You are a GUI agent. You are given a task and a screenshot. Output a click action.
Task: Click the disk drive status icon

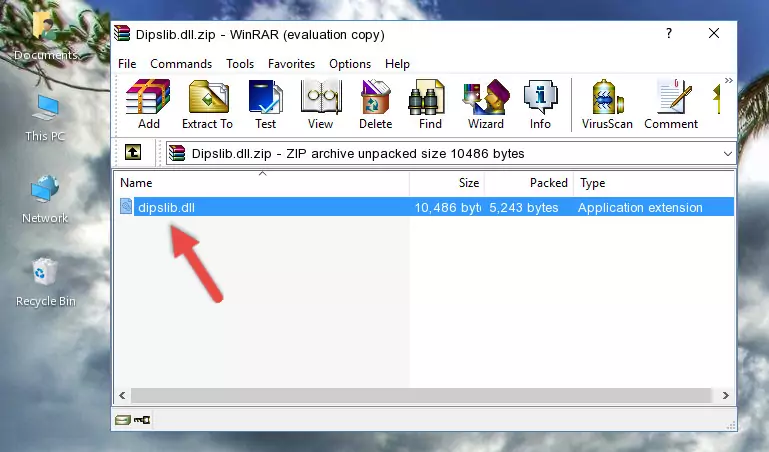[123, 420]
